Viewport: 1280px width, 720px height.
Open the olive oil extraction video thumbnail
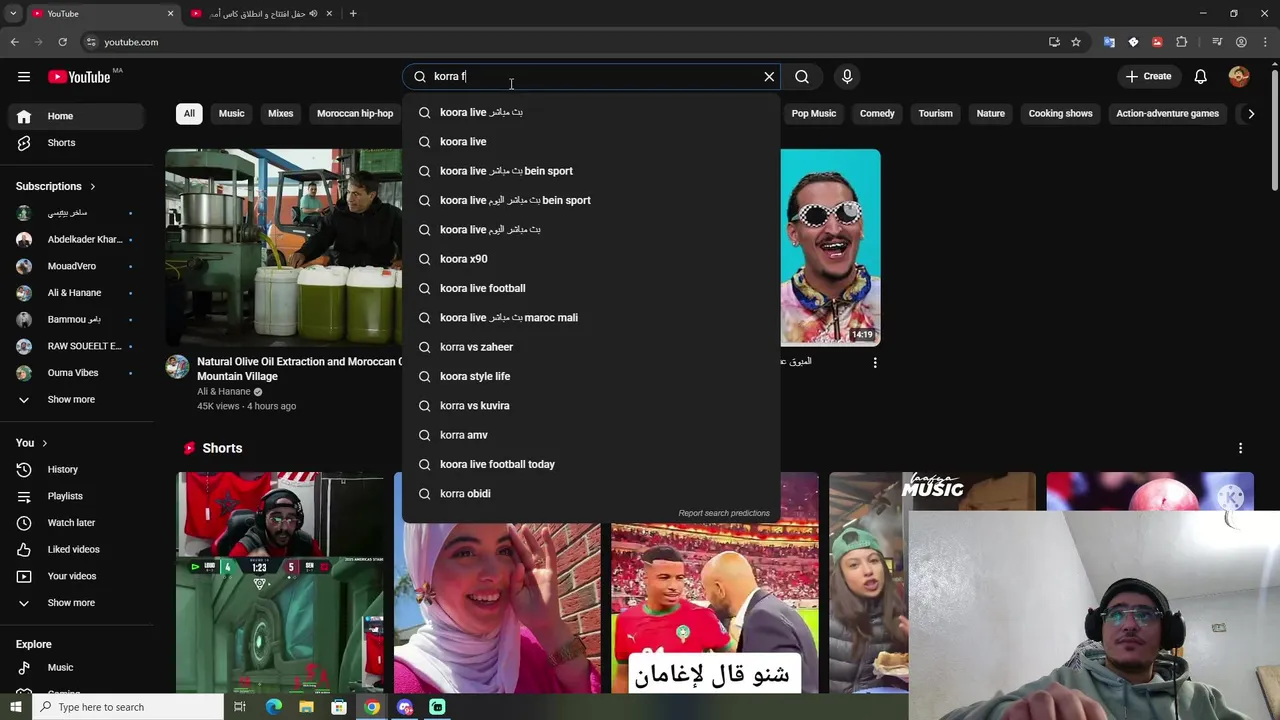point(284,247)
